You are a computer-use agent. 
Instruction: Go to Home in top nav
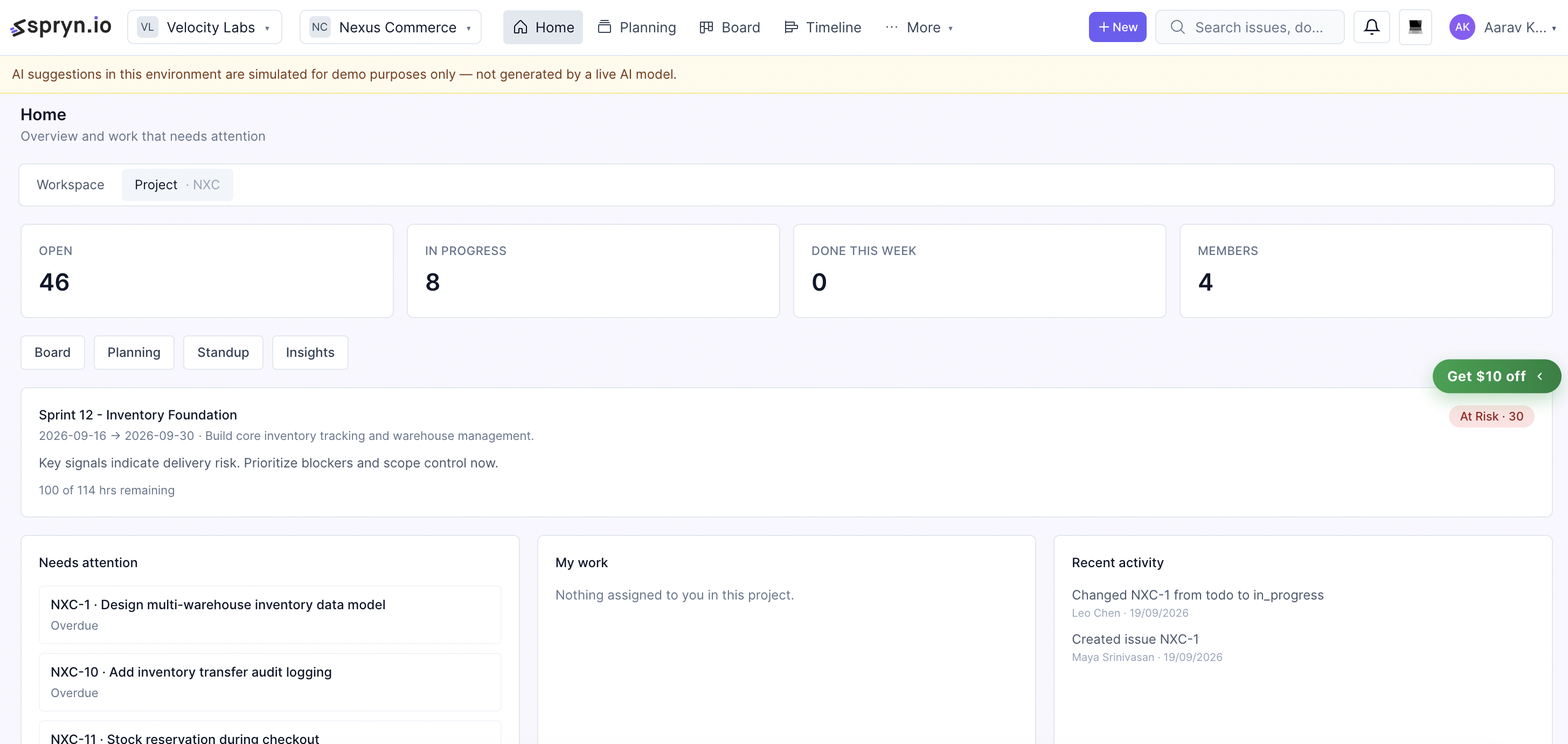click(x=543, y=27)
